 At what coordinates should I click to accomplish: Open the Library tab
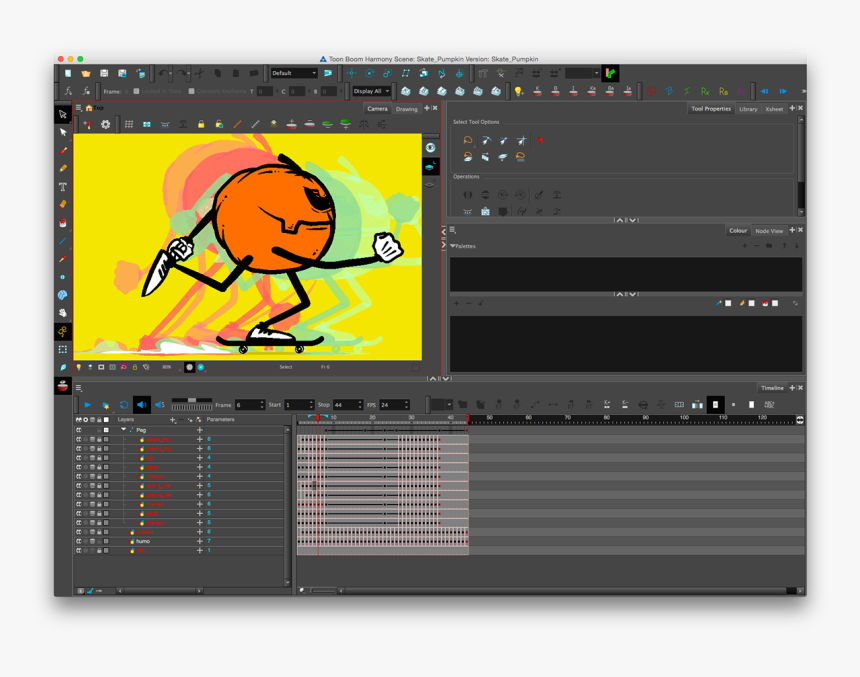(748, 109)
